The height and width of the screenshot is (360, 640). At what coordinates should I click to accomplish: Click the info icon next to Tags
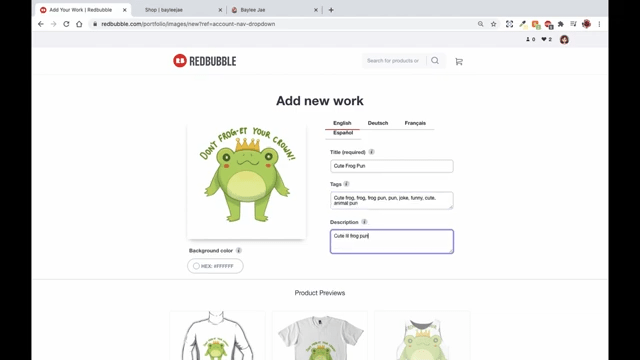pos(346,184)
